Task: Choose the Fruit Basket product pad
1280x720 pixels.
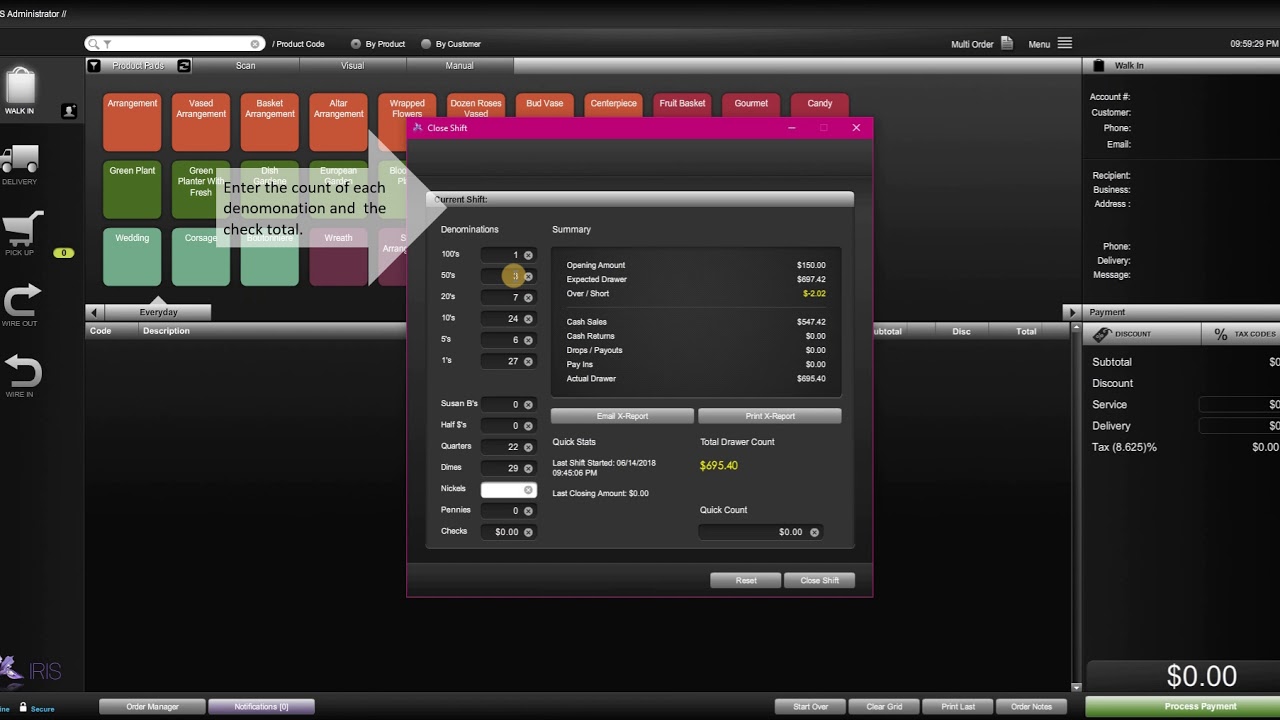Action: click(682, 104)
